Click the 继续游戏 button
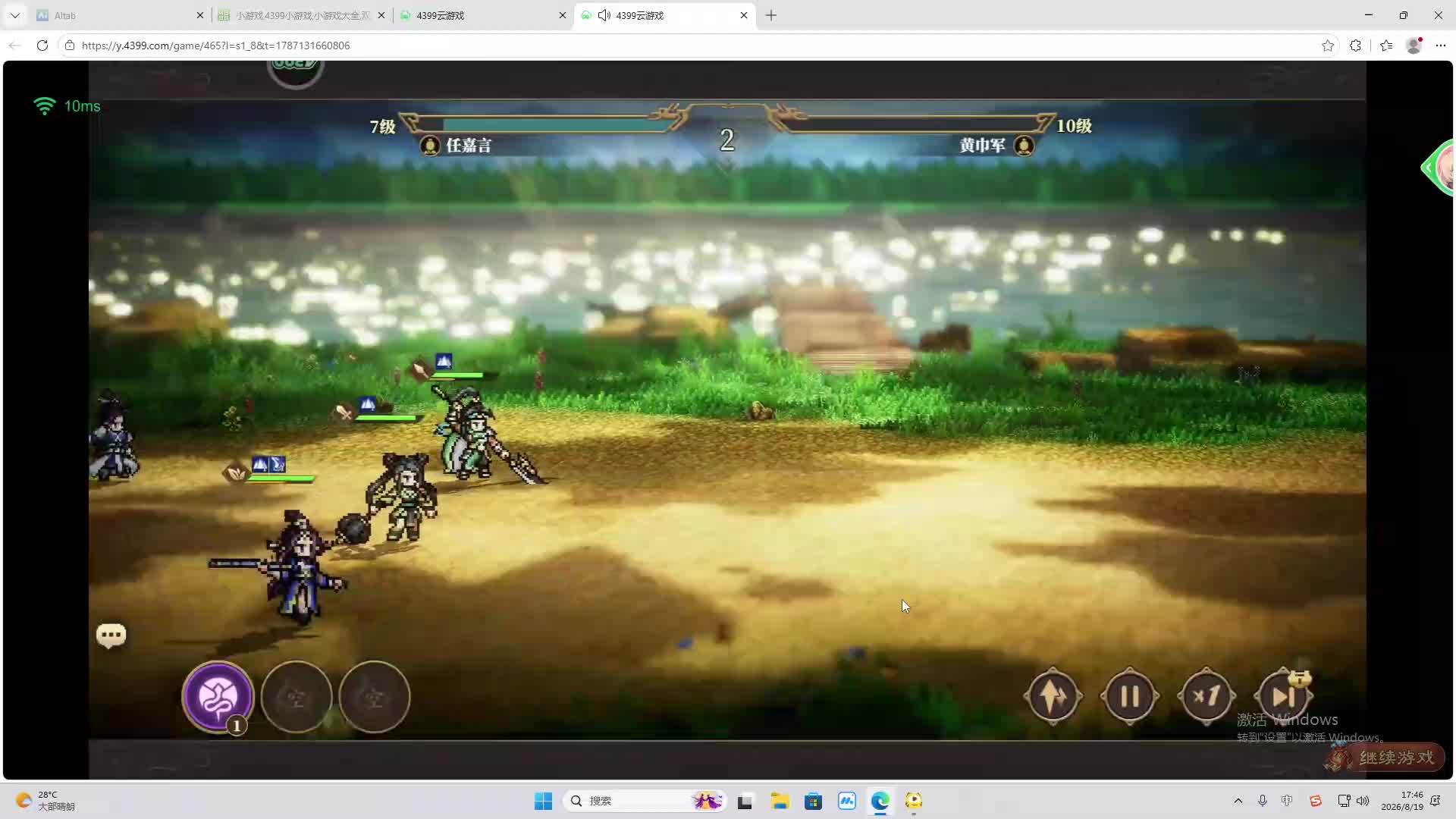Viewport: 1456px width, 819px height. [x=1386, y=758]
